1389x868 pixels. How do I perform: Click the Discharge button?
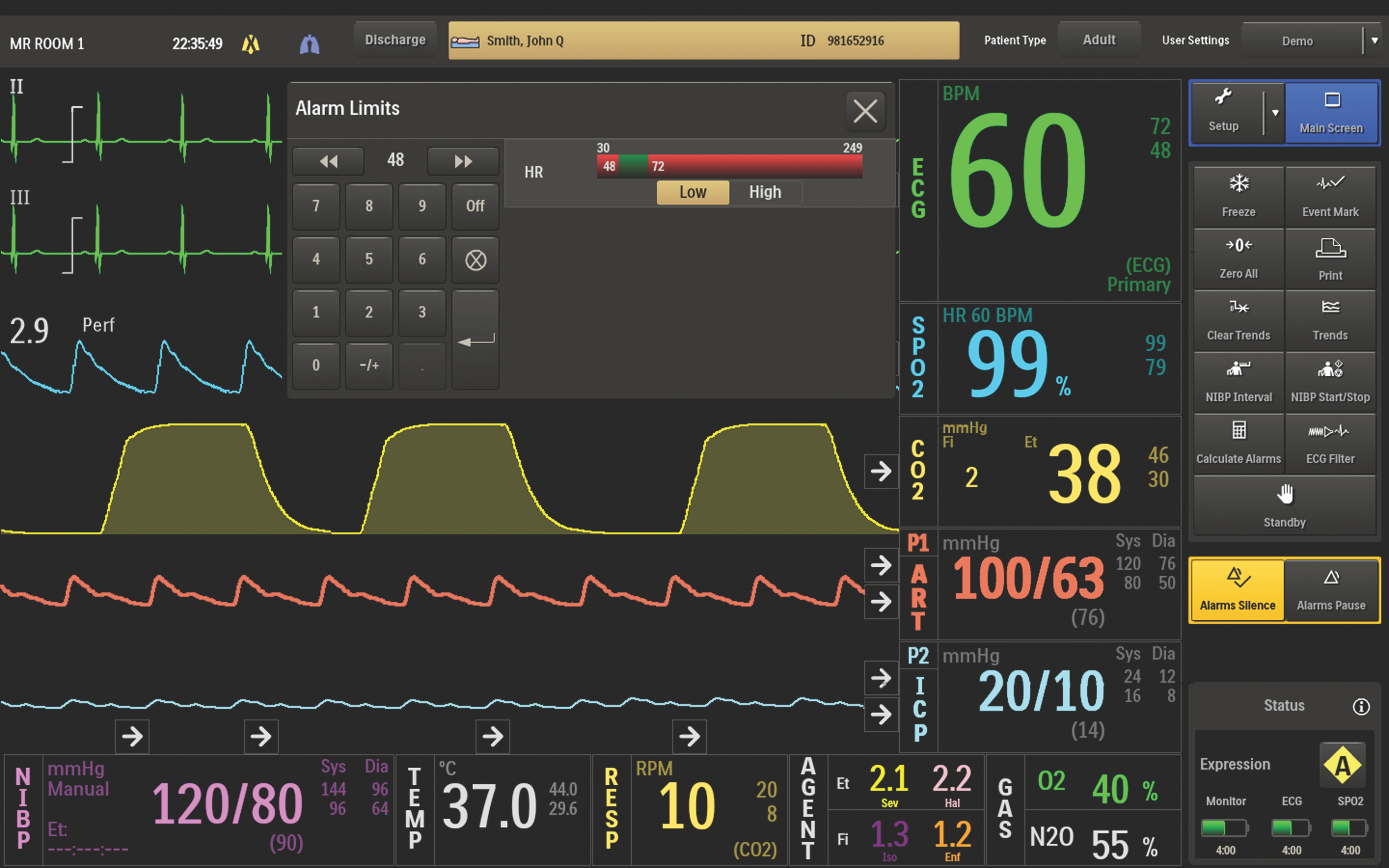tap(395, 40)
